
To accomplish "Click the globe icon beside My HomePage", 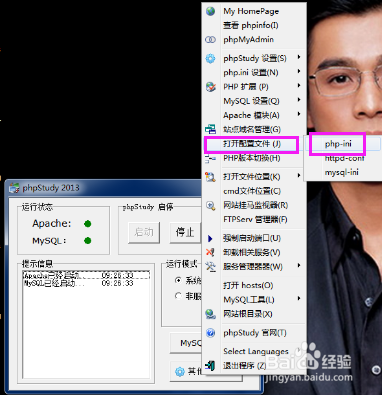I will (210, 11).
